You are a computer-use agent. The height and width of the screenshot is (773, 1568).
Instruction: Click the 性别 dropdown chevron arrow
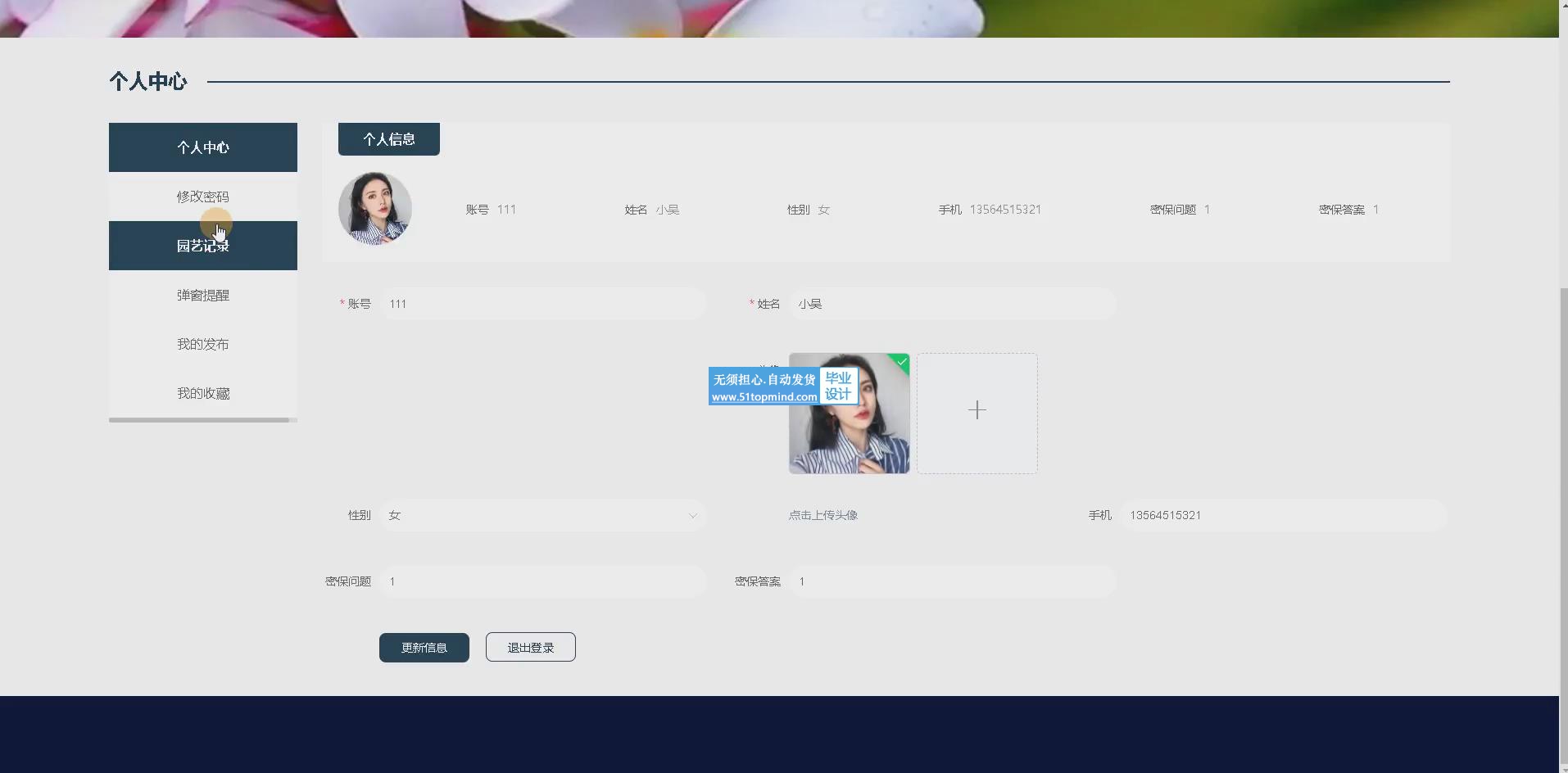pyautogui.click(x=693, y=516)
